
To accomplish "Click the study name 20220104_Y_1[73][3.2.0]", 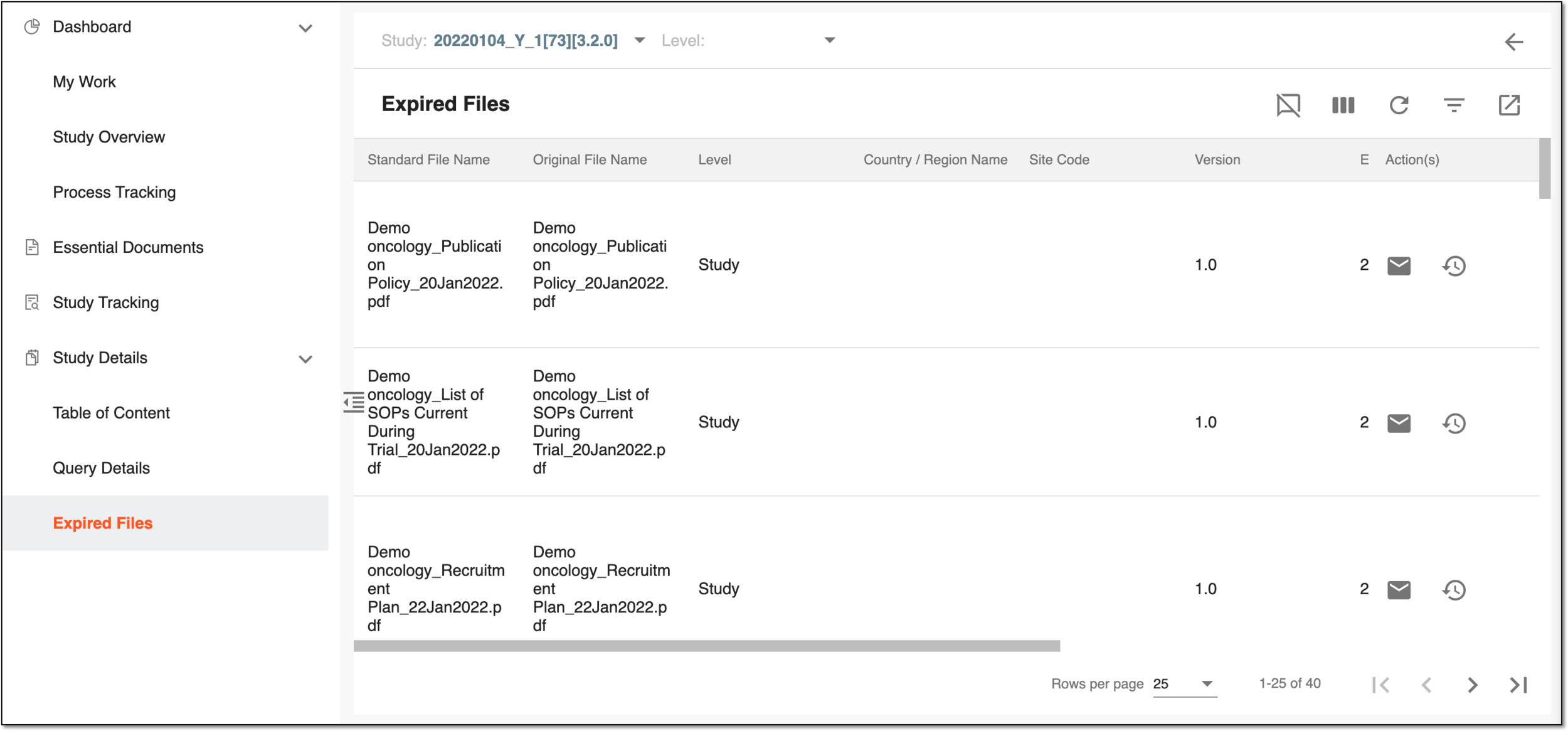I will [526, 40].
